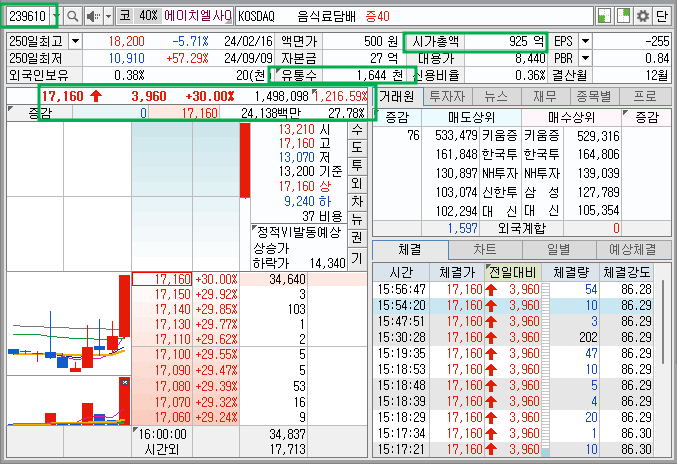Click the 15:56:47 trade row

514,289
